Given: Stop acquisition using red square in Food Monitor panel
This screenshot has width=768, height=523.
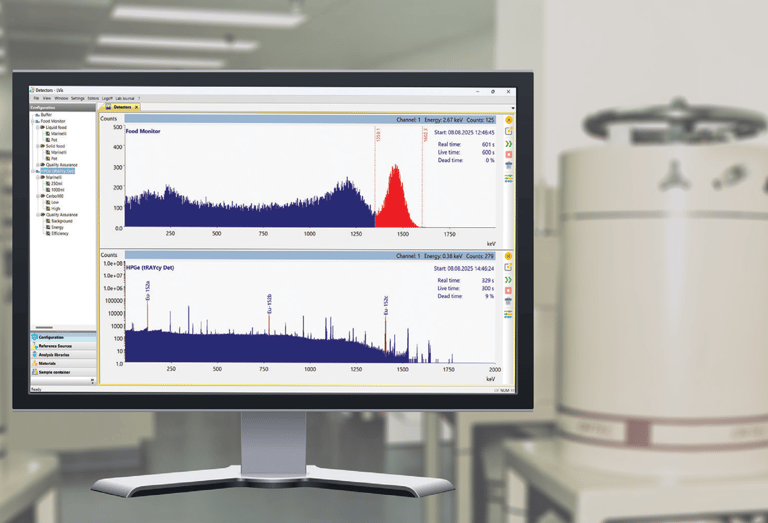Looking at the screenshot, I should tap(508, 154).
